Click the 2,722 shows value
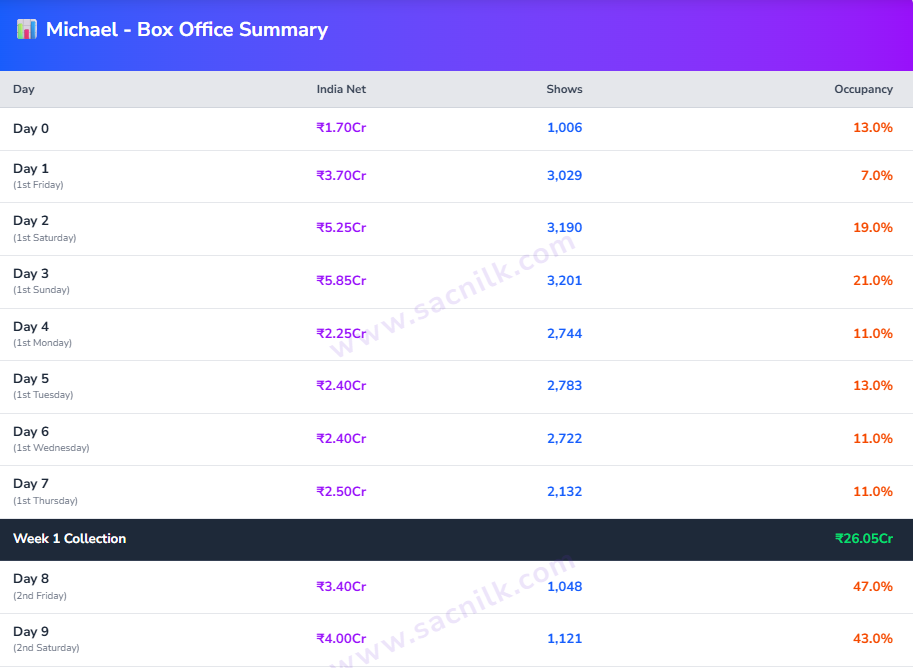 point(564,439)
